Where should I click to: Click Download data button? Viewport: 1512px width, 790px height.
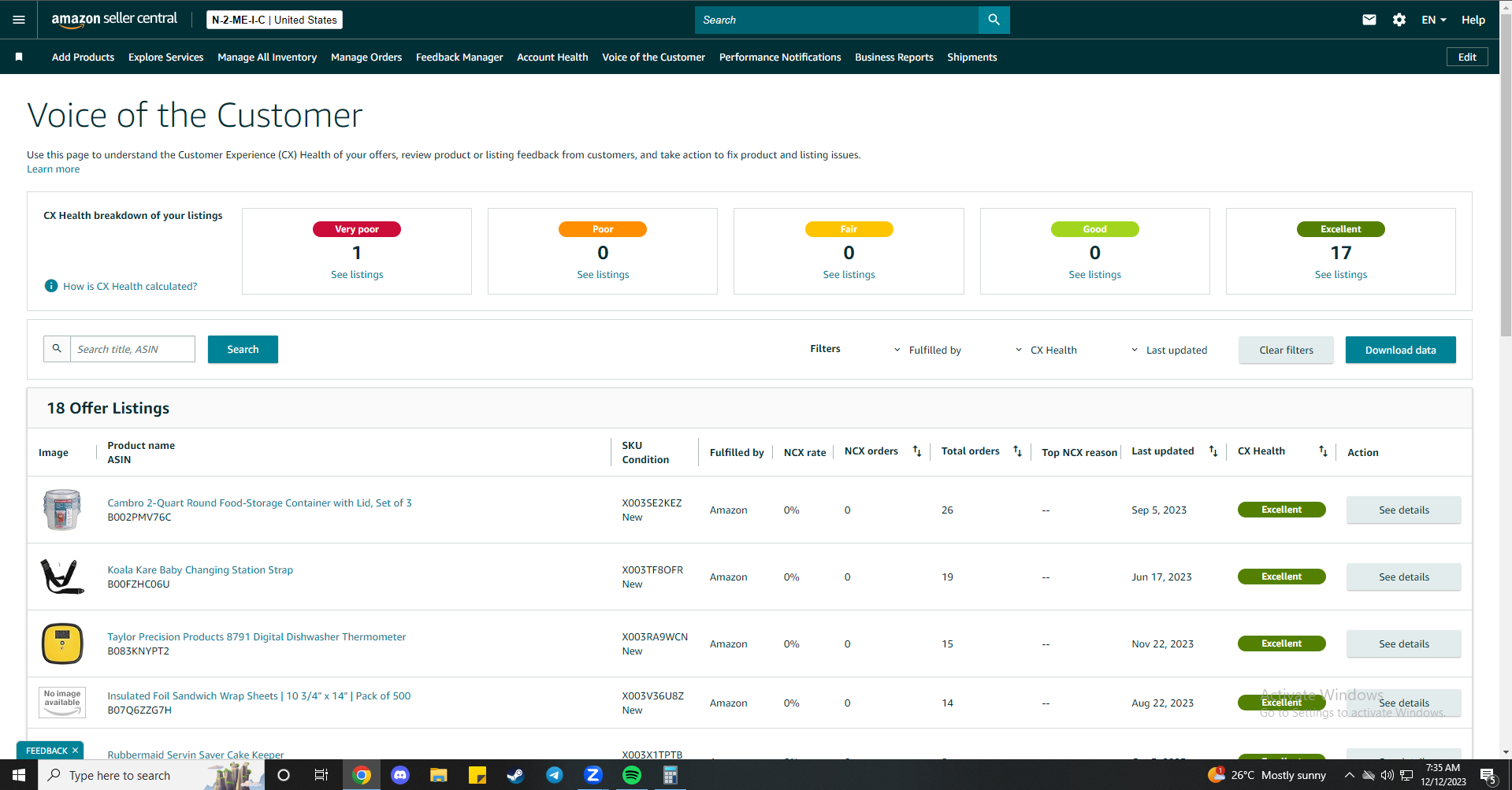click(x=1400, y=350)
